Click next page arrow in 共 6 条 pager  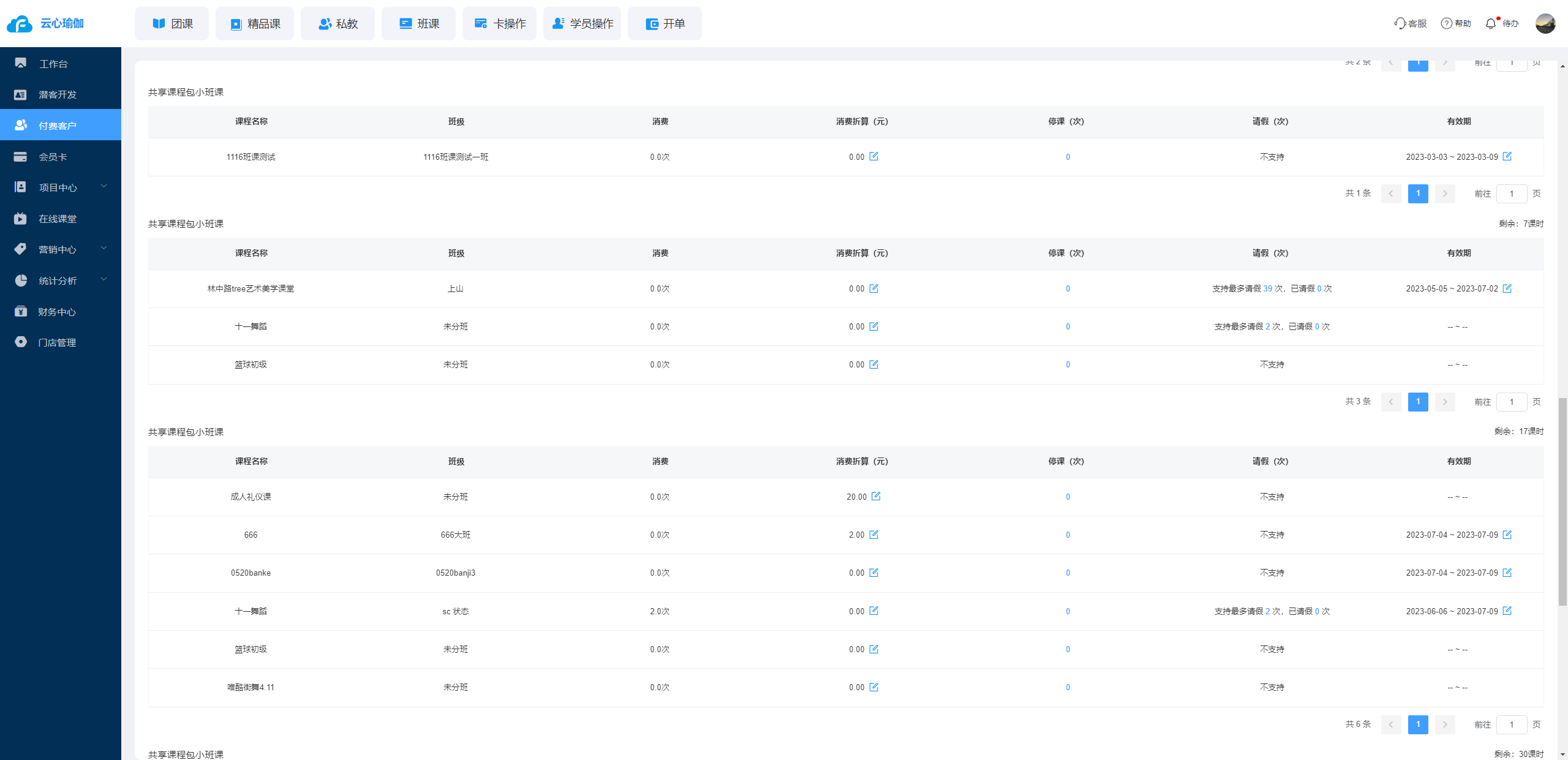1445,724
